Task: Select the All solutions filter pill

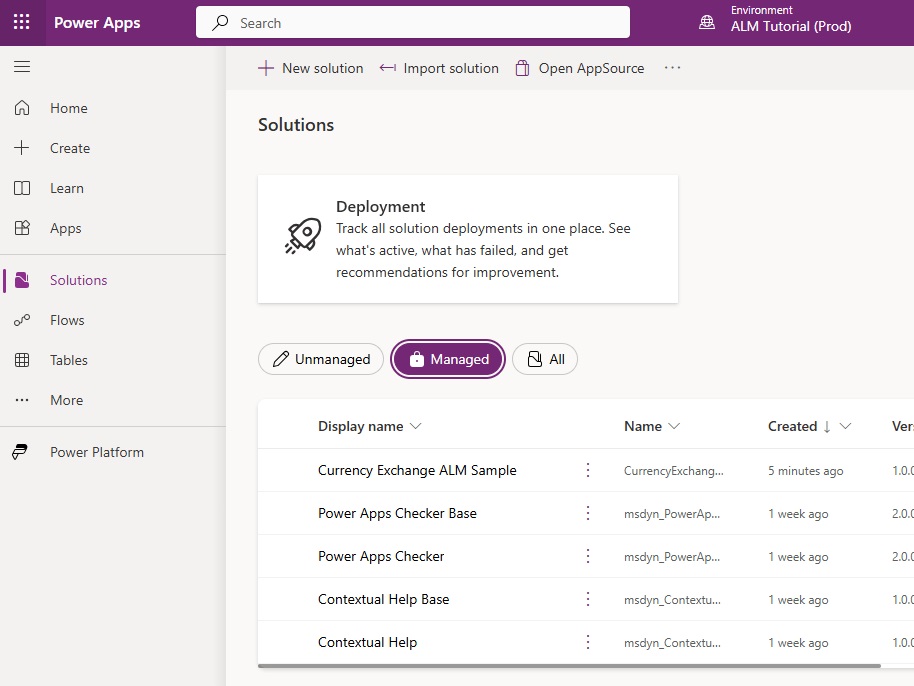Action: (544, 359)
